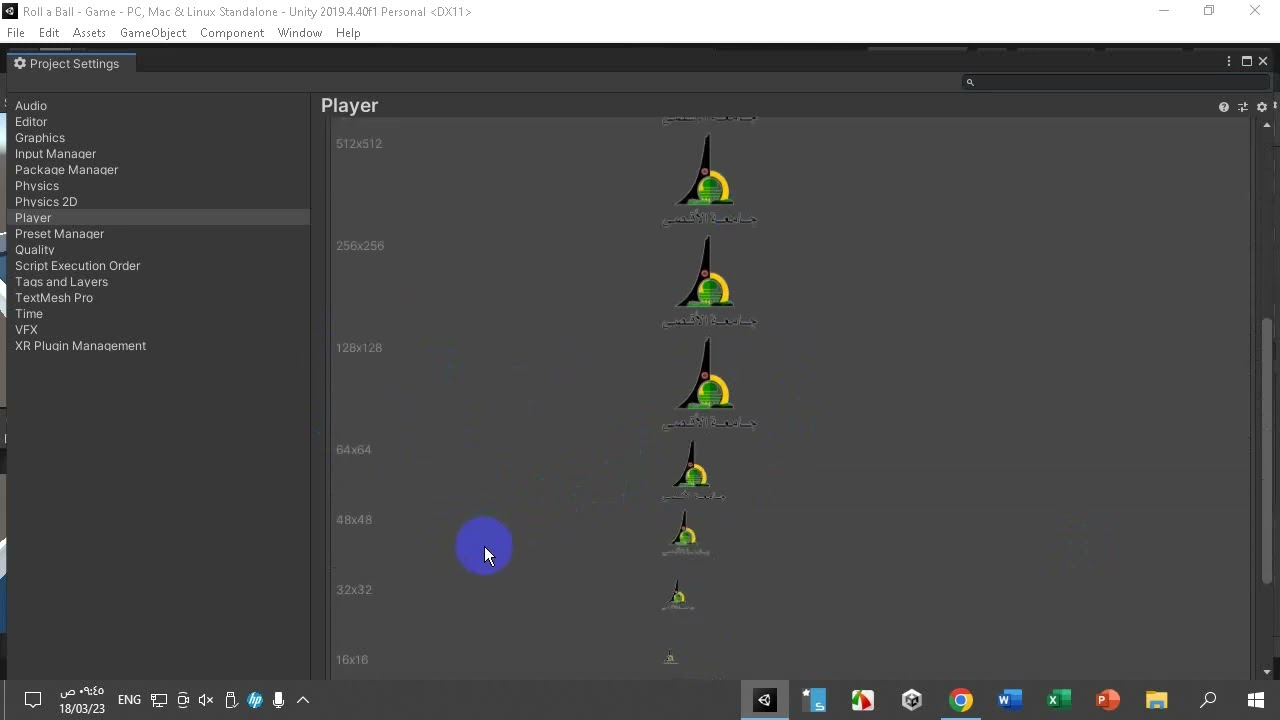Select Audio settings category

(31, 106)
